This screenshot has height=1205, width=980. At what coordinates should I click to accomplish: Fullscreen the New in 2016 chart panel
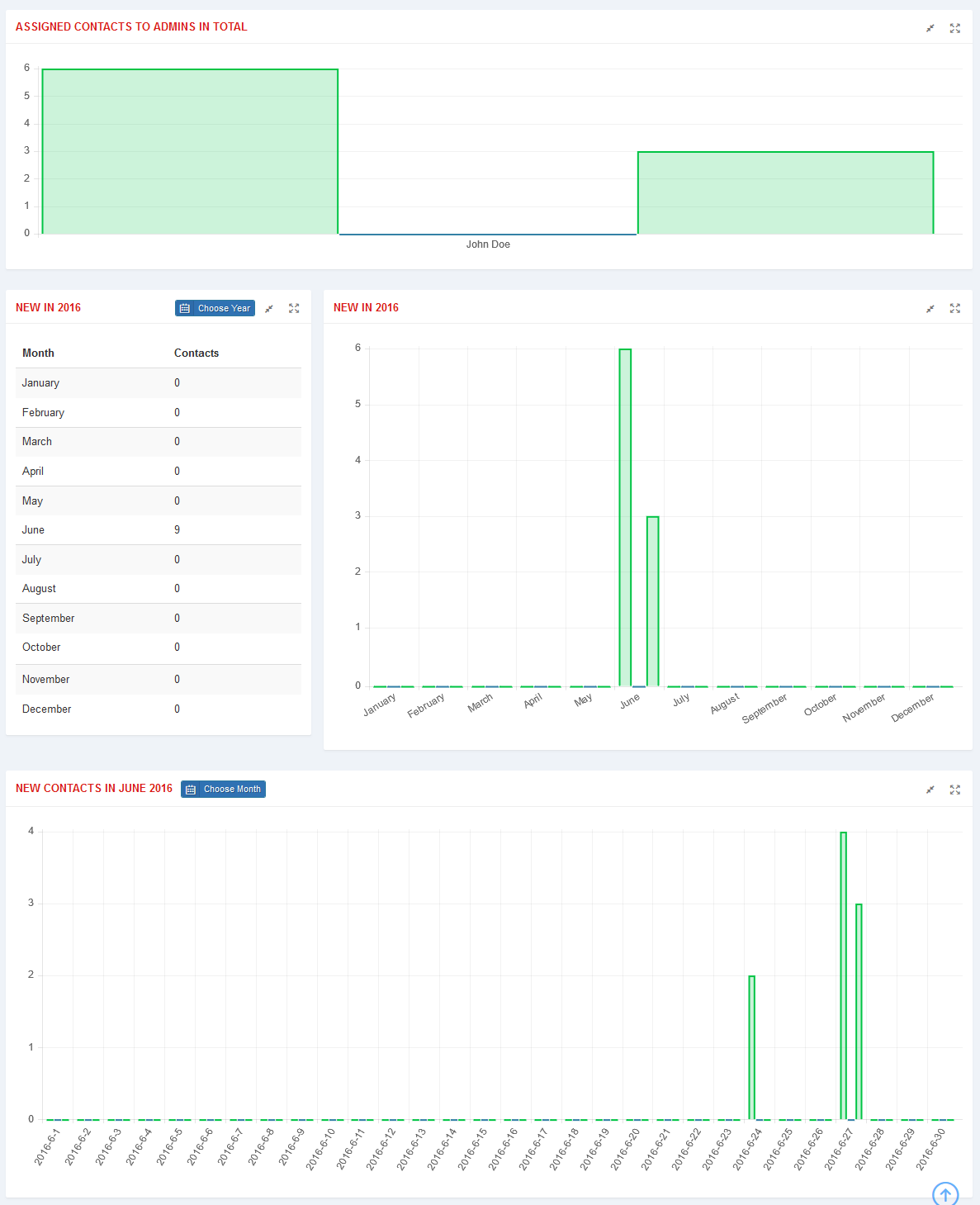(x=955, y=308)
